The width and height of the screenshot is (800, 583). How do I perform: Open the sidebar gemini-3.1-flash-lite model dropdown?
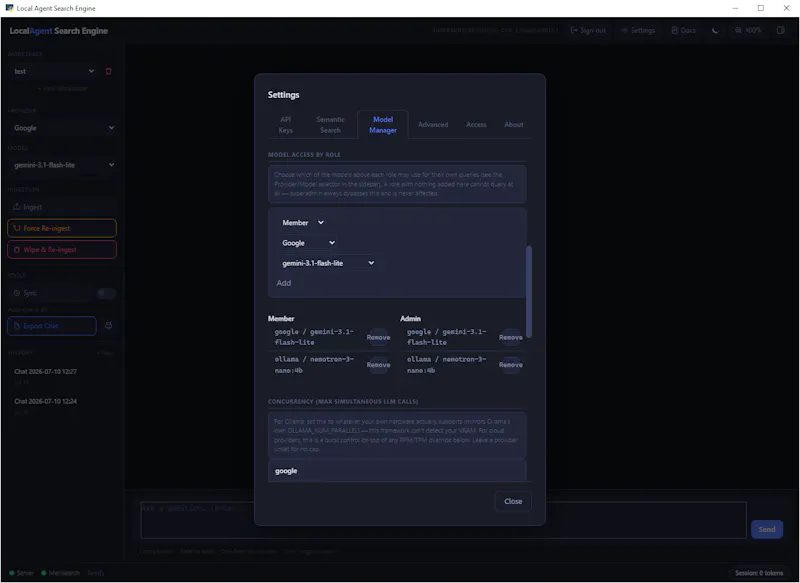pos(63,165)
